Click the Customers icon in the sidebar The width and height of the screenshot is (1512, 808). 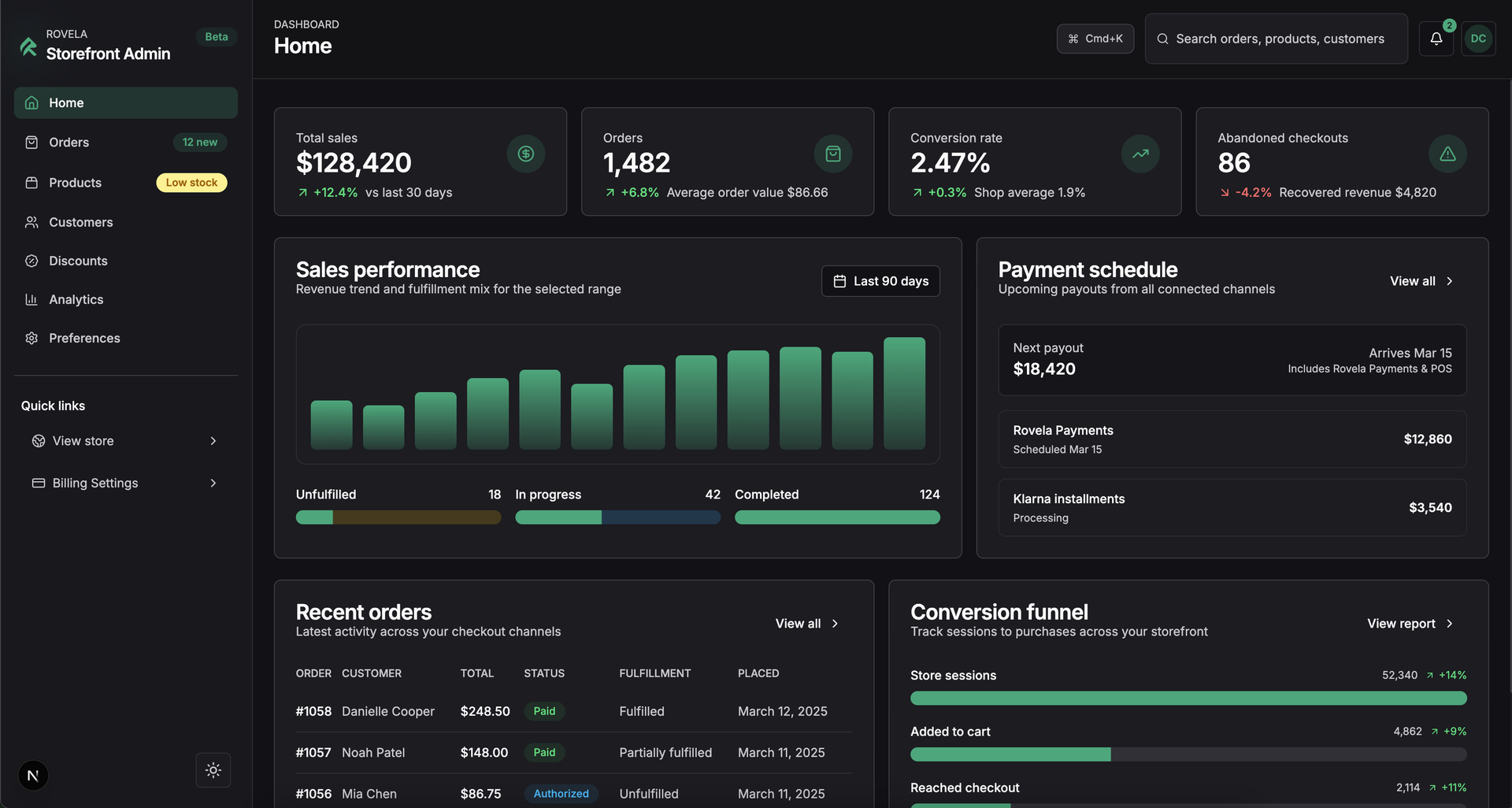pos(31,222)
